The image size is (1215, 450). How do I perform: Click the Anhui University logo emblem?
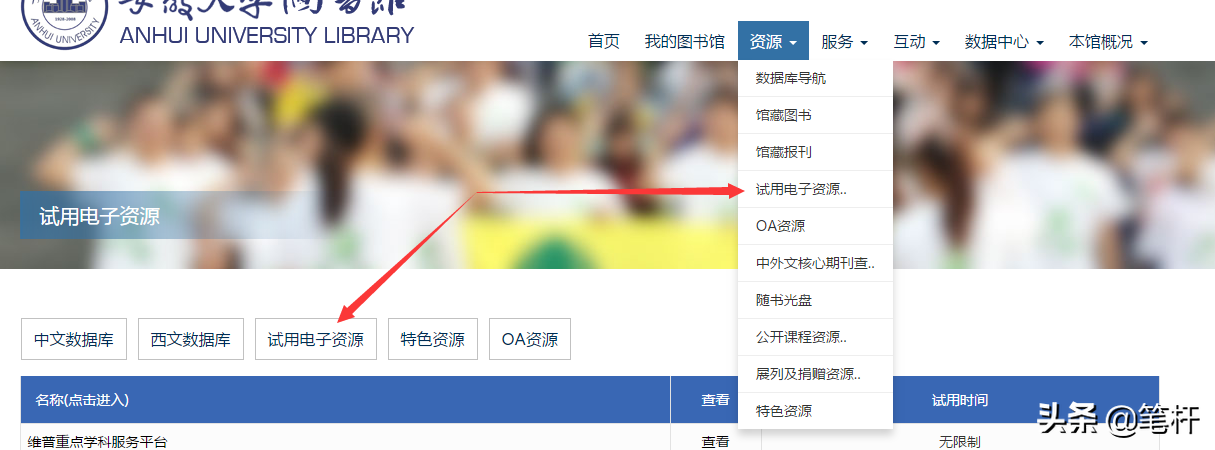(x=65, y=23)
